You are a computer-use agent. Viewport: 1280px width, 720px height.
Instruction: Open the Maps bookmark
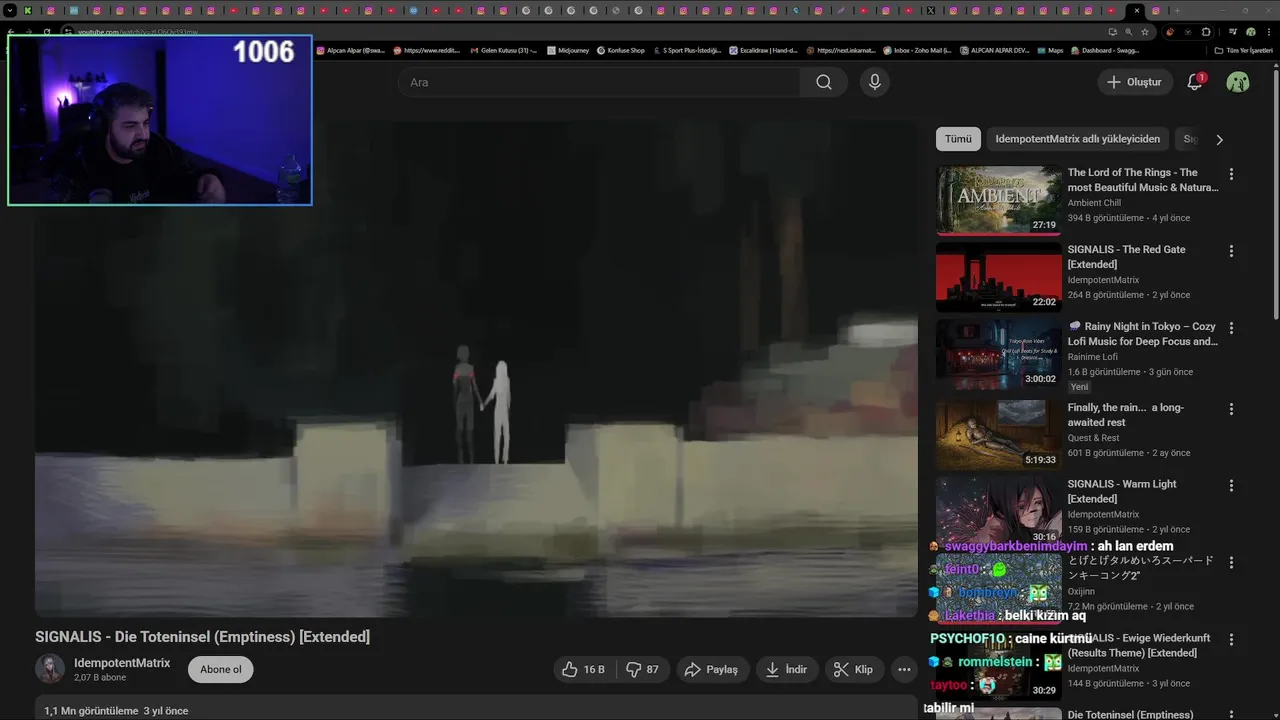tap(1050, 50)
